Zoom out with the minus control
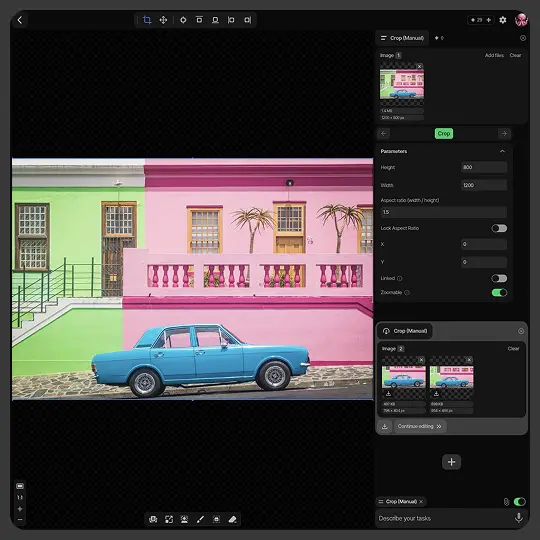Screen dimensions: 540x540 pos(20,520)
